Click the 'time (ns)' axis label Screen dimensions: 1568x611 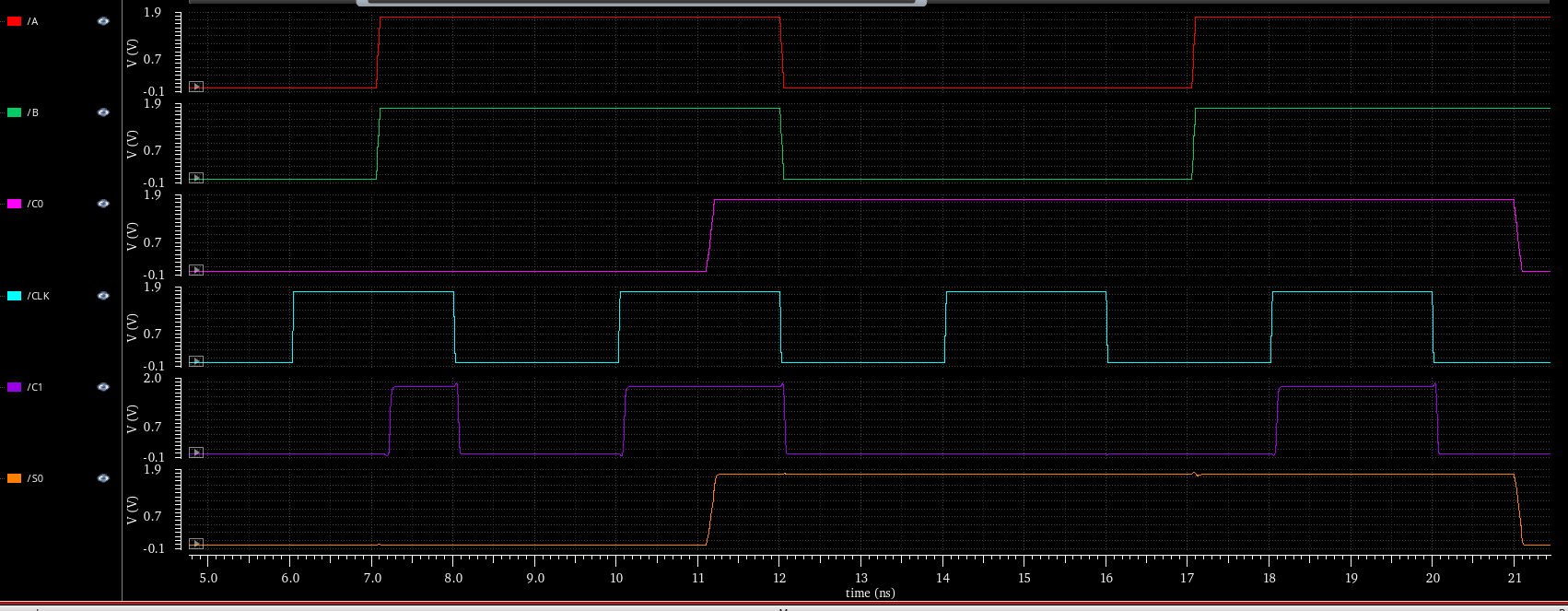pos(870,593)
